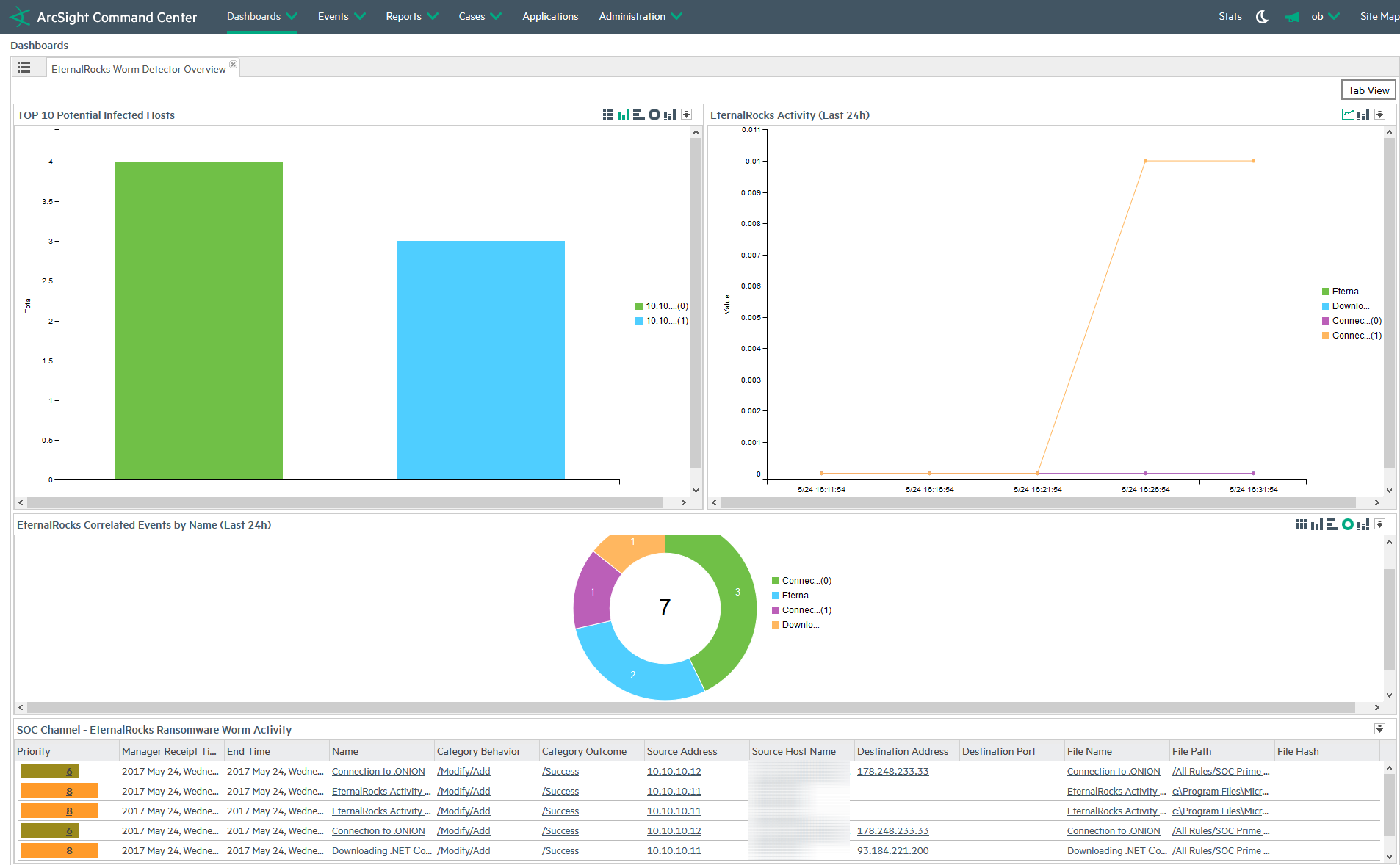Click the Tab View button
Image resolution: width=1400 pixels, height=865 pixels.
(1368, 90)
